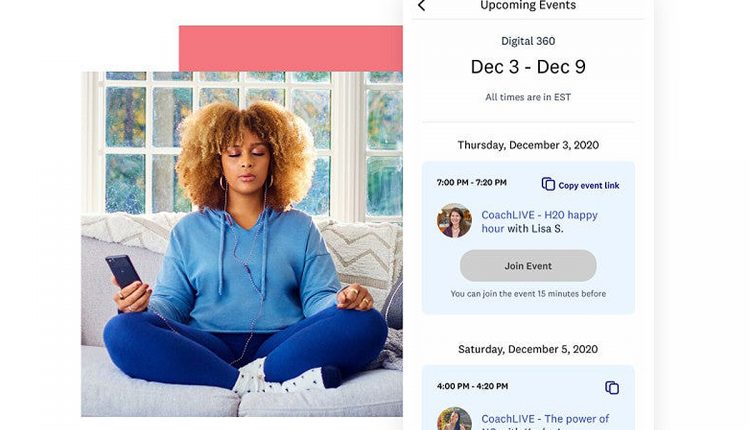Click the photo of meditating woman
The height and width of the screenshot is (430, 750).
[x=242, y=244]
